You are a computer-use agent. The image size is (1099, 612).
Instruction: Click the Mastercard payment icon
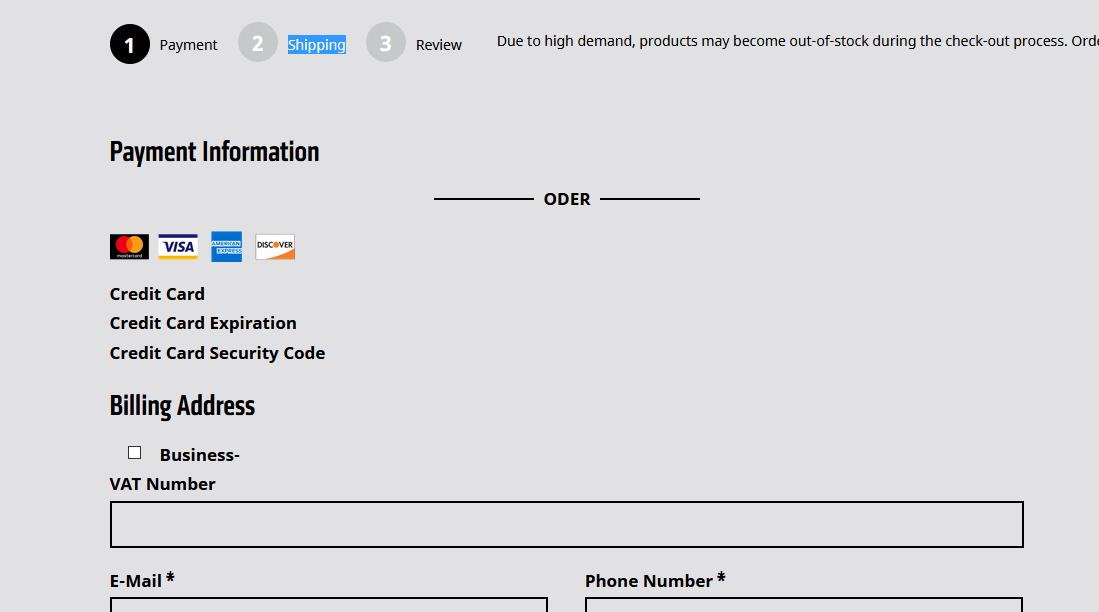129,247
